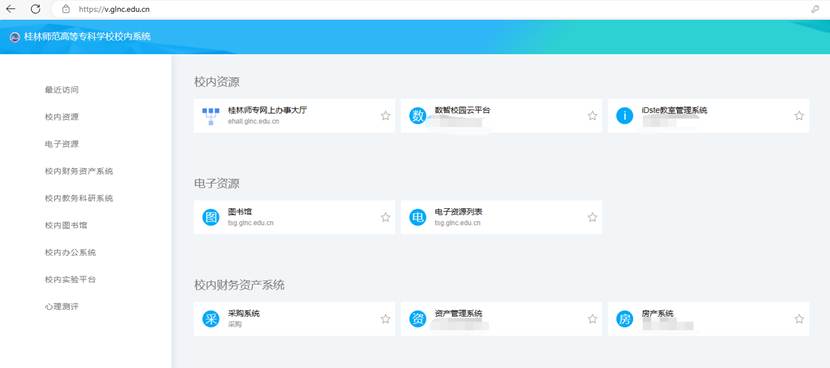Open the 桂林师专网上办事大厅 link
The image size is (830, 368).
tap(267, 111)
